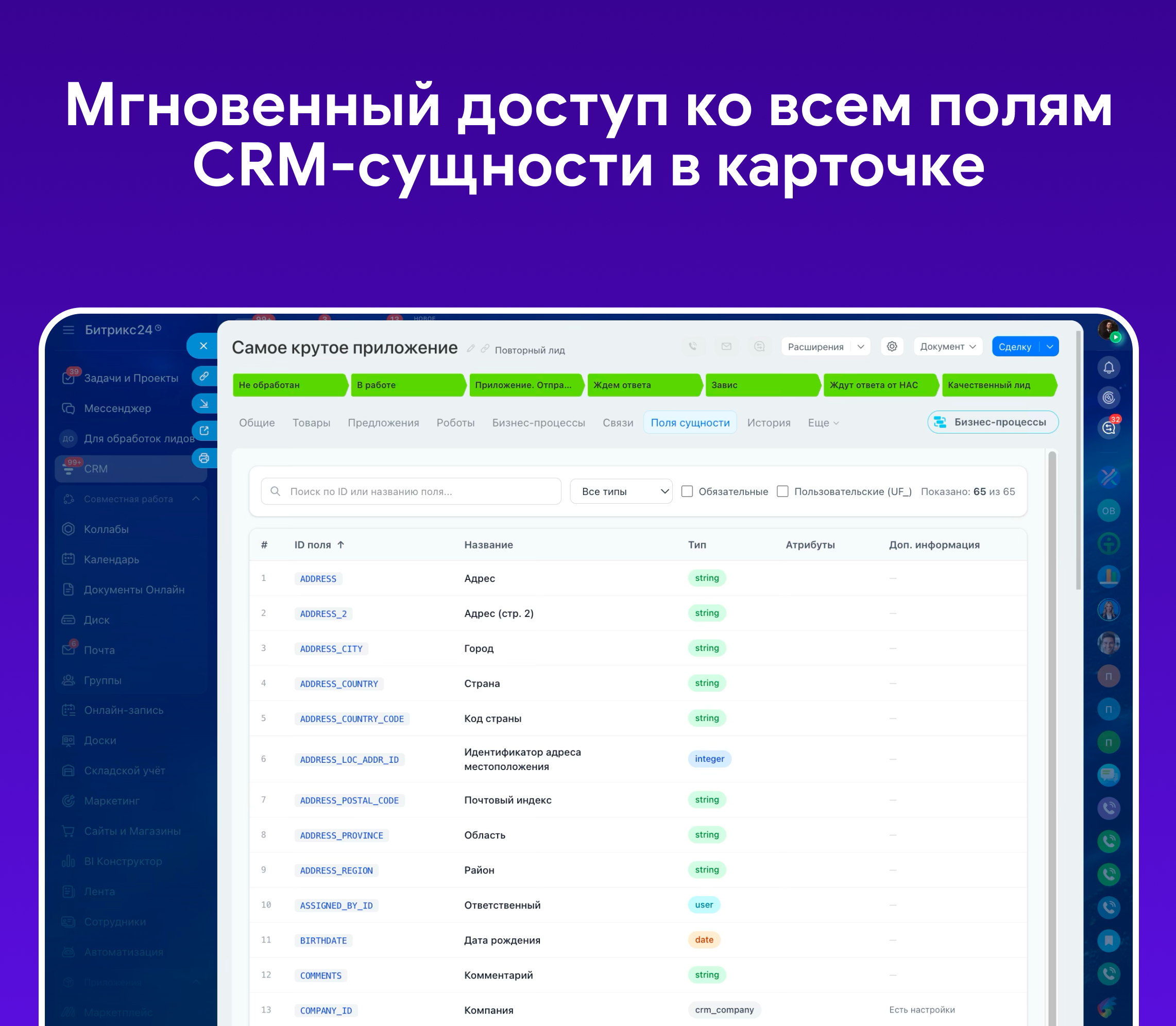Click the Бизнес-процессы button on right
The height and width of the screenshot is (1026, 1176).
[x=992, y=422]
